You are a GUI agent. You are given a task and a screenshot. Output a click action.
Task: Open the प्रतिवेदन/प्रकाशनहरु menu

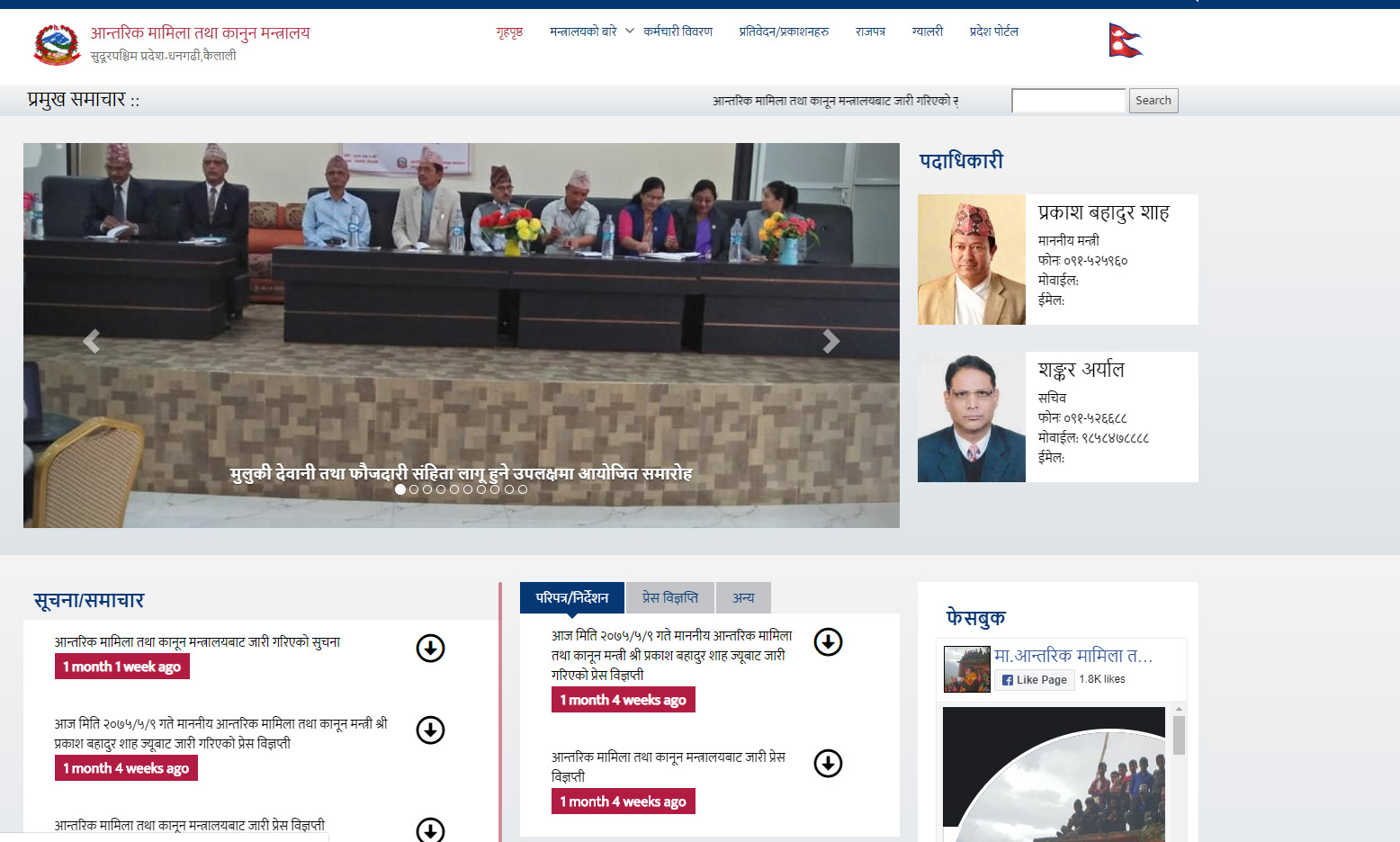tap(784, 31)
